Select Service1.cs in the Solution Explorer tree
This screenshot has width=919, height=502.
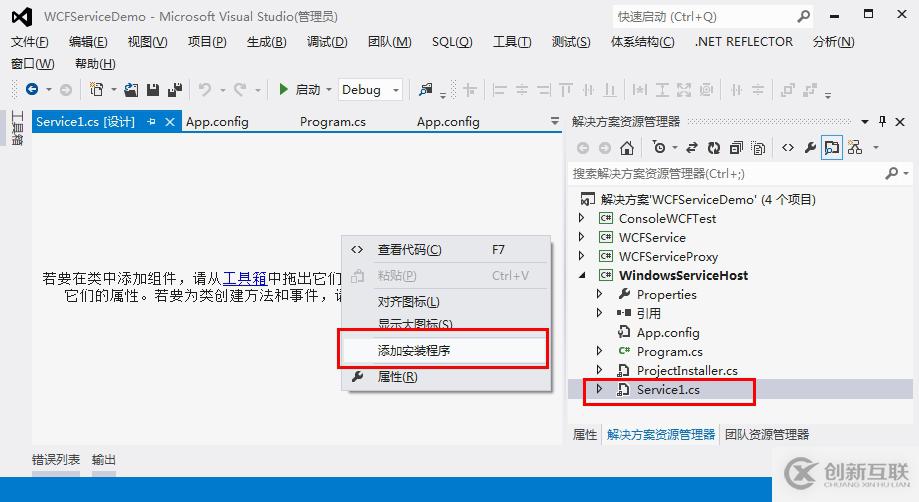[668, 390]
